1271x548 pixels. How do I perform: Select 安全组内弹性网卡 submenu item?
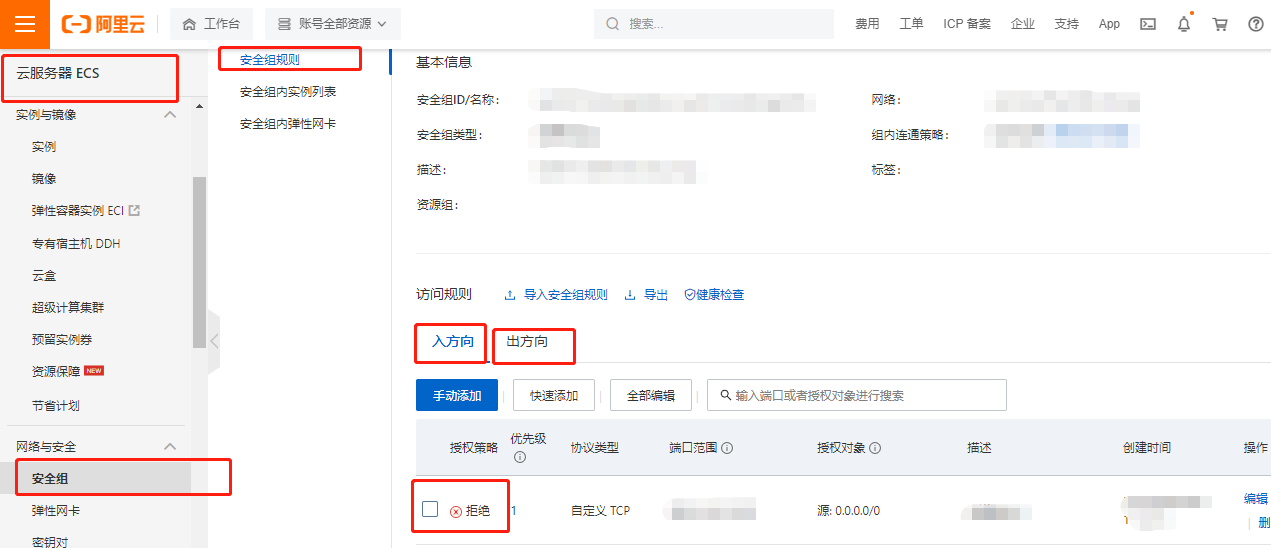[x=288, y=124]
